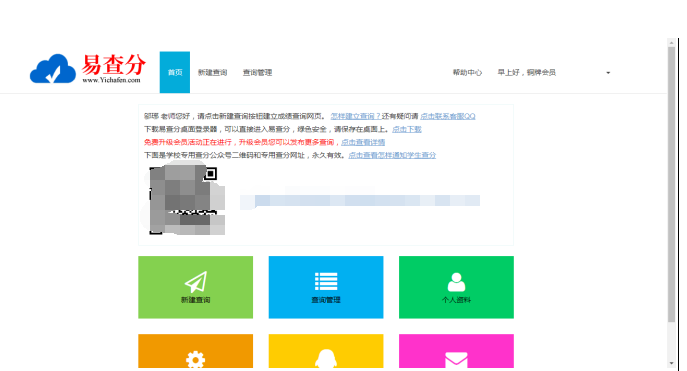Open the 新建查询 menu item
The height and width of the screenshot is (371, 687).
click(212, 73)
